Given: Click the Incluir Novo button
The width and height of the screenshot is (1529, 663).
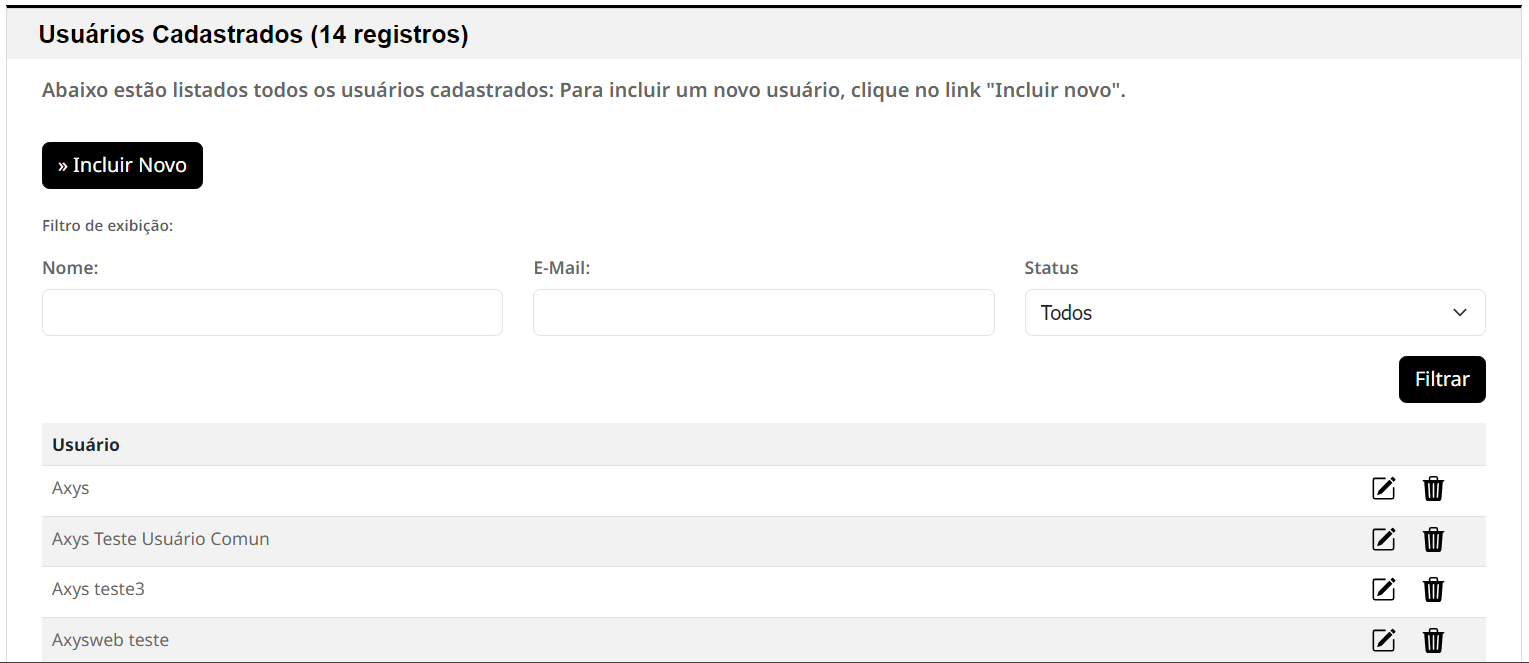Looking at the screenshot, I should point(122,165).
